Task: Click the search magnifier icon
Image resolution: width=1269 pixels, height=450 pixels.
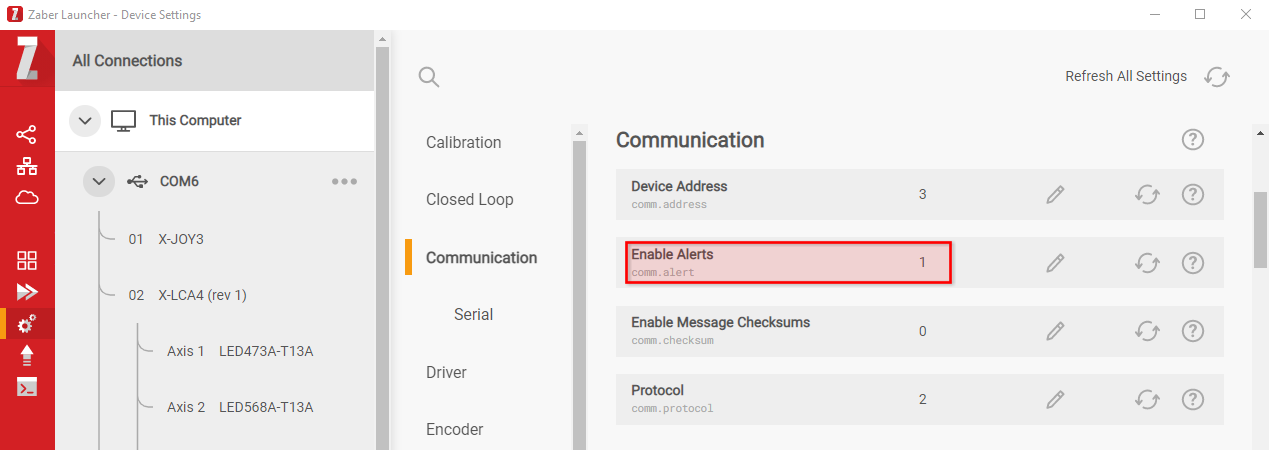Action: pos(429,77)
